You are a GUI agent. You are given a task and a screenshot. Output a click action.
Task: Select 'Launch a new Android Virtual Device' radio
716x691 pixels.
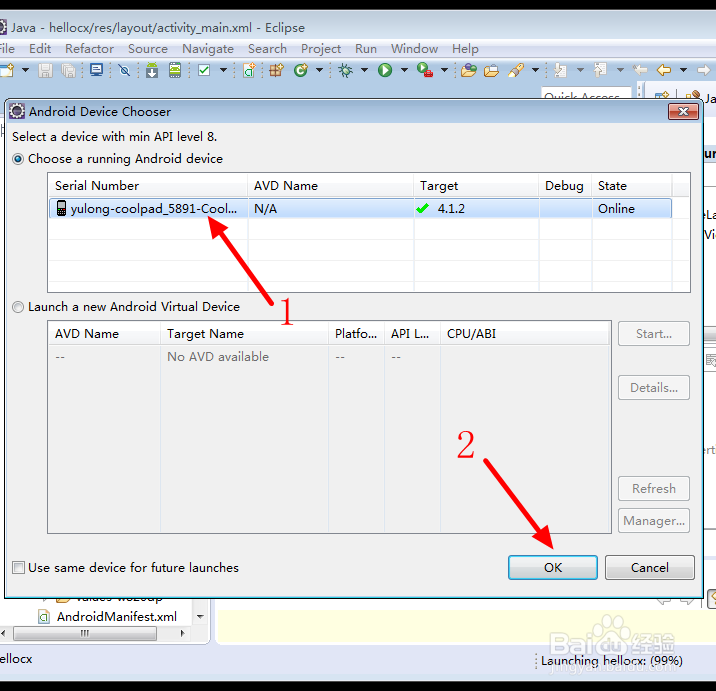point(18,307)
